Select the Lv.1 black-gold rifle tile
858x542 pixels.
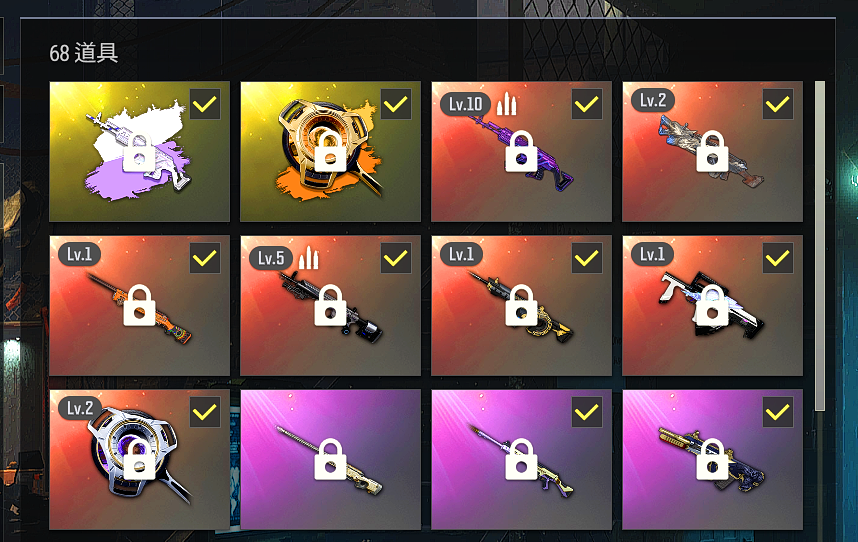tap(521, 305)
